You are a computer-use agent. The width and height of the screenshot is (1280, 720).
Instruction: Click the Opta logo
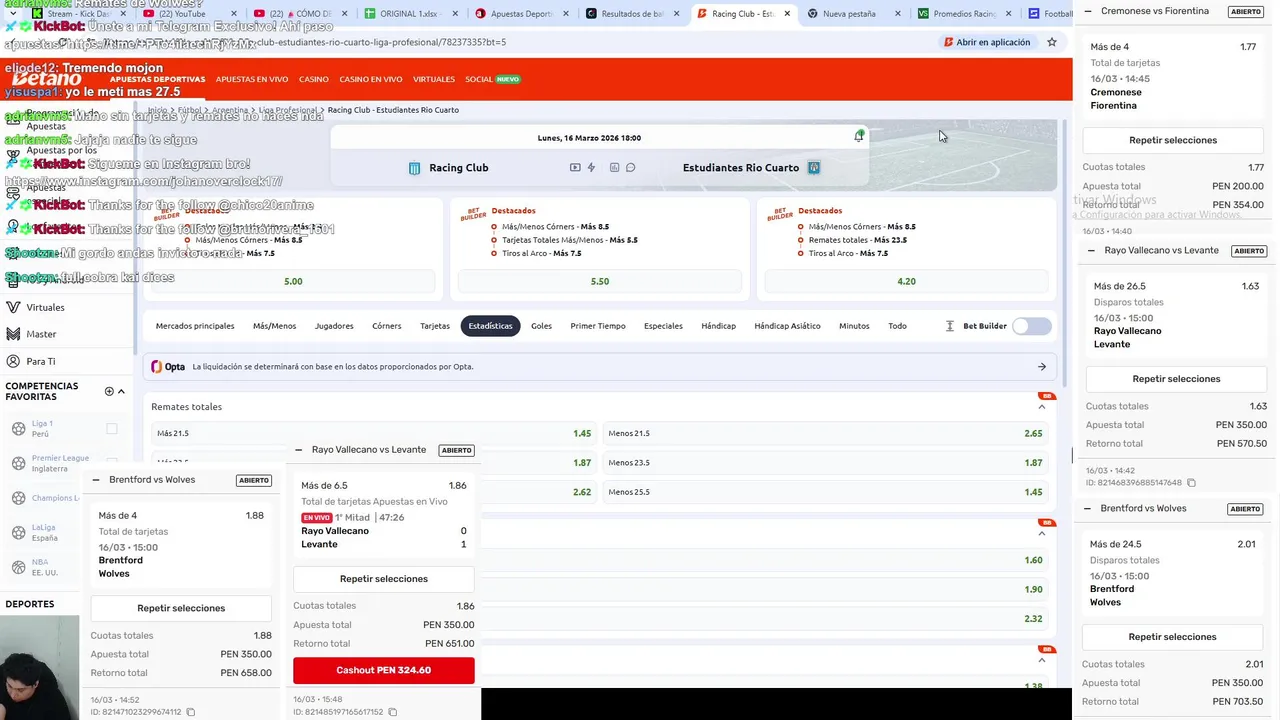pos(168,367)
